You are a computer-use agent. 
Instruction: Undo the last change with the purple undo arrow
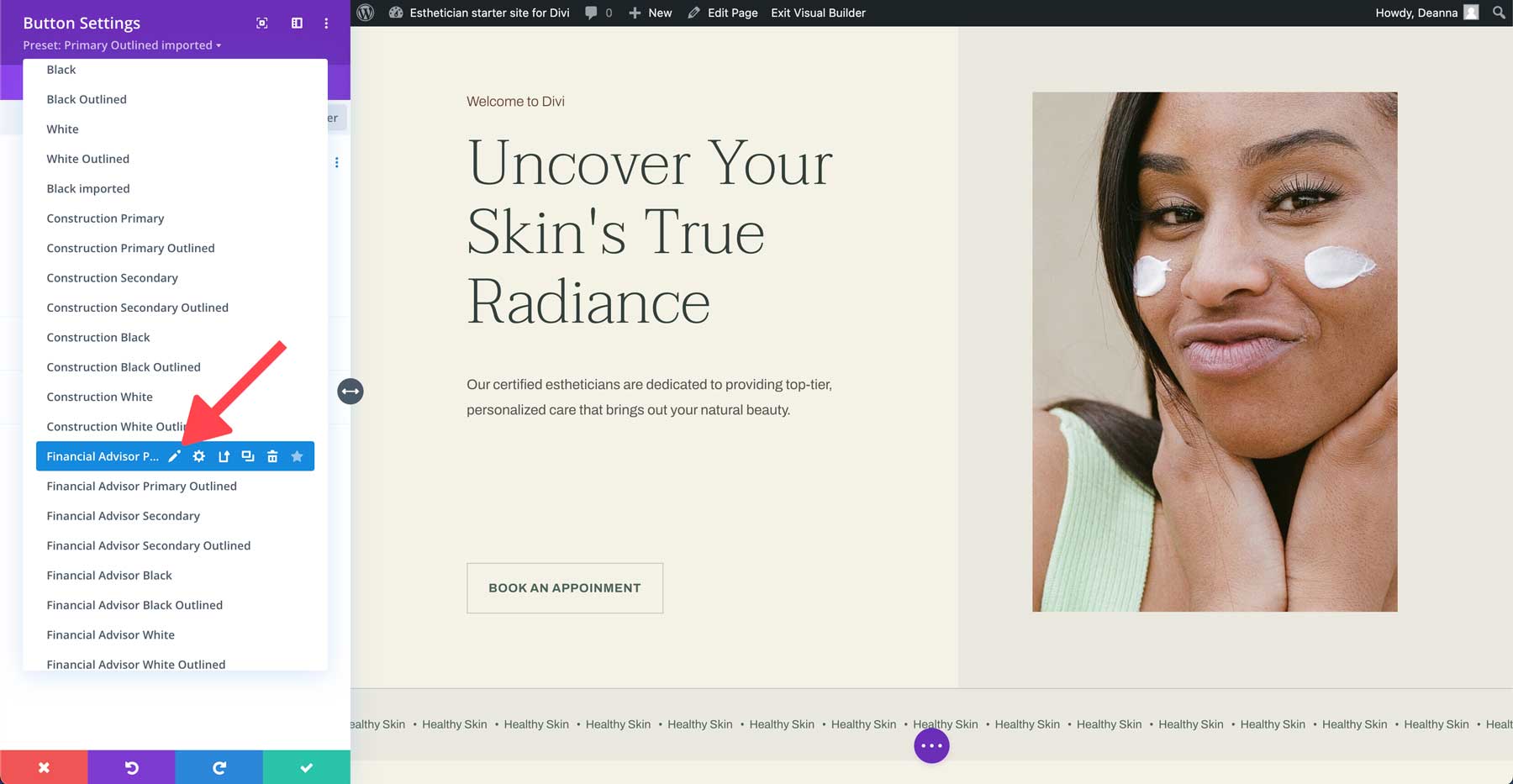131,766
